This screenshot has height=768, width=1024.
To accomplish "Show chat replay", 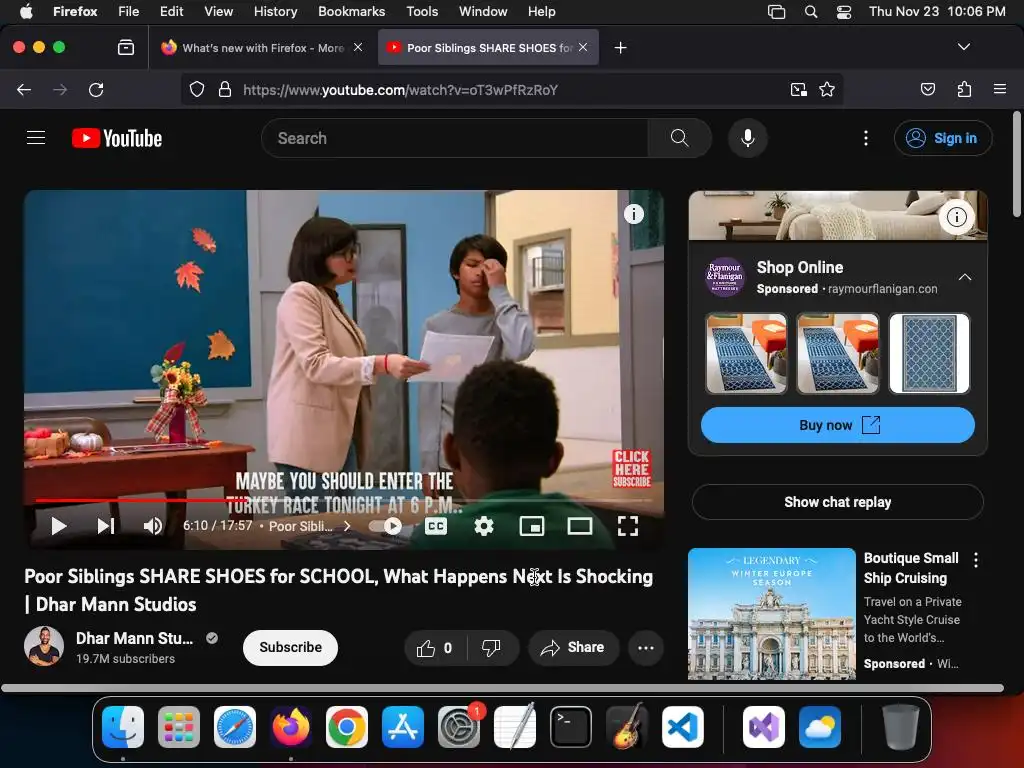I will pos(837,502).
